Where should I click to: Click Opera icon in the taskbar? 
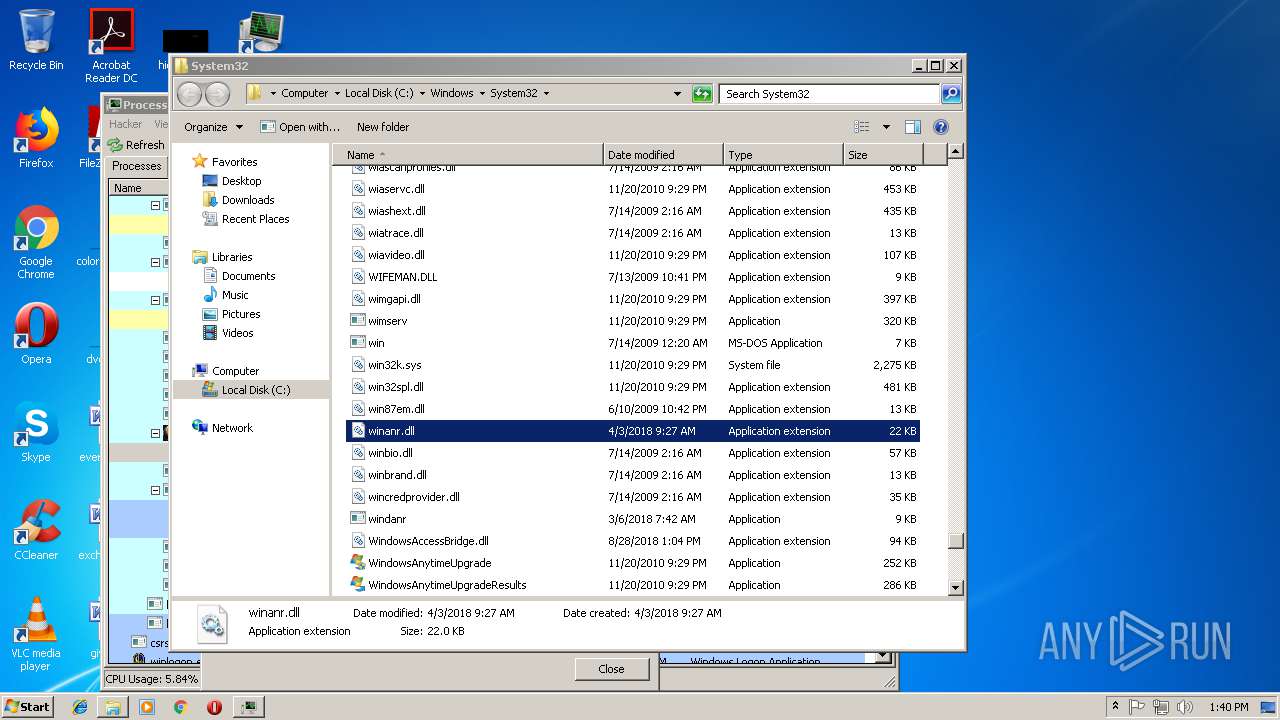[214, 707]
